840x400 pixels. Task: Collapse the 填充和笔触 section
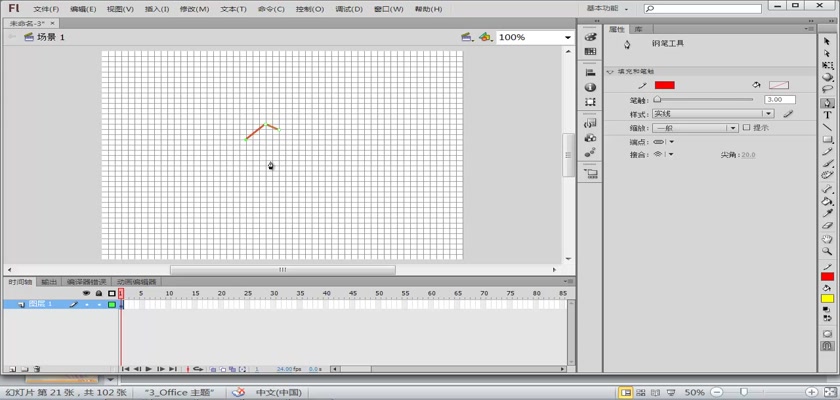click(610, 72)
